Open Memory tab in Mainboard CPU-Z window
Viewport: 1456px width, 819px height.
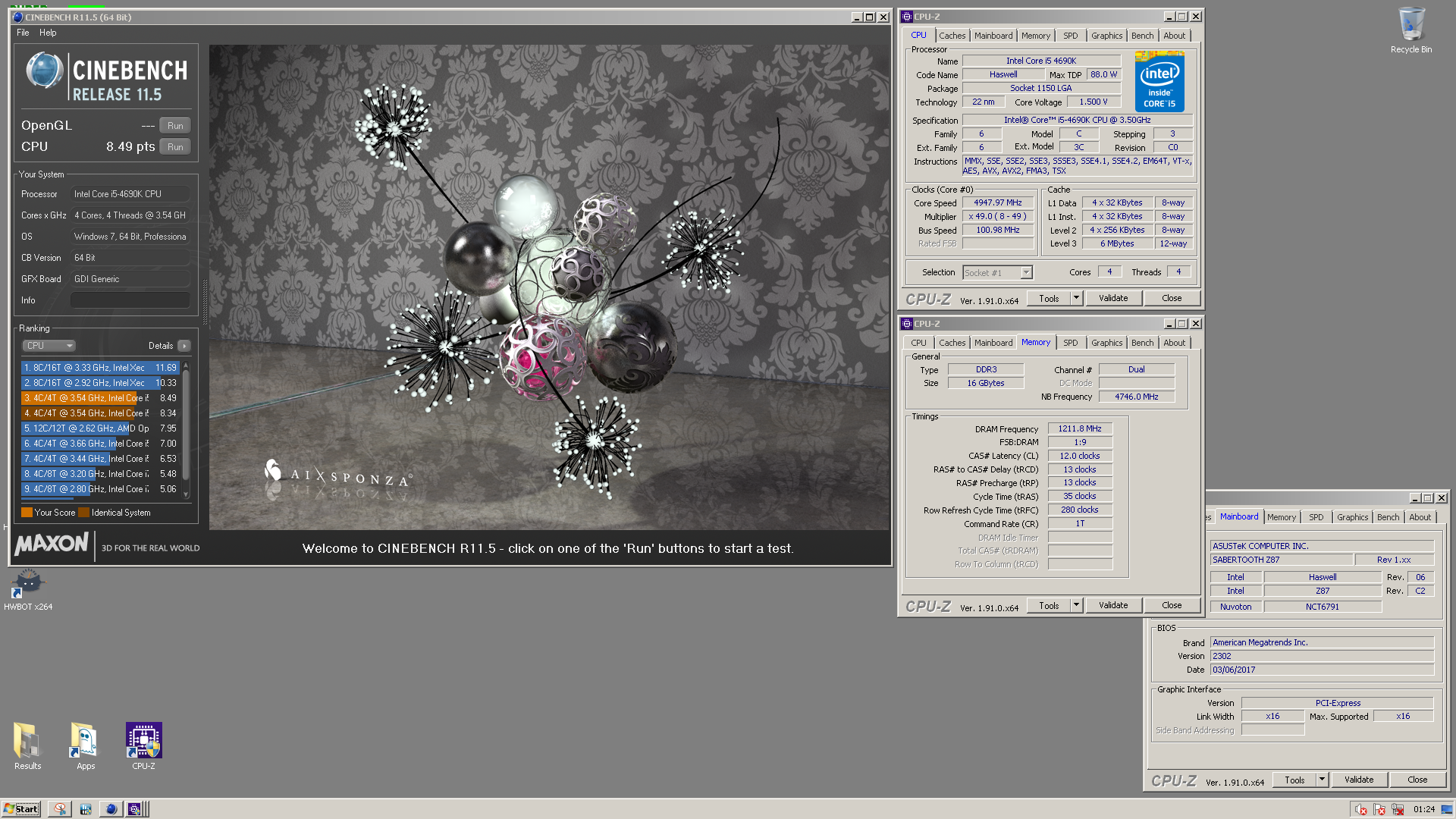(x=1282, y=517)
